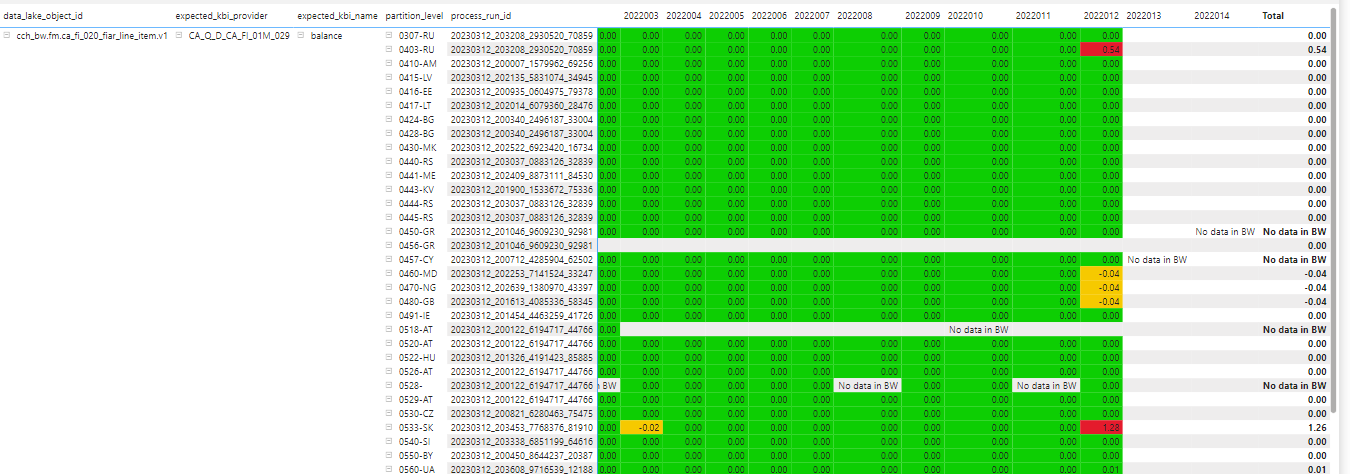This screenshot has height=474, width=1350.
Task: Select run id 20230312_201454_4463259_41726
Action: pyautogui.click(x=522, y=315)
